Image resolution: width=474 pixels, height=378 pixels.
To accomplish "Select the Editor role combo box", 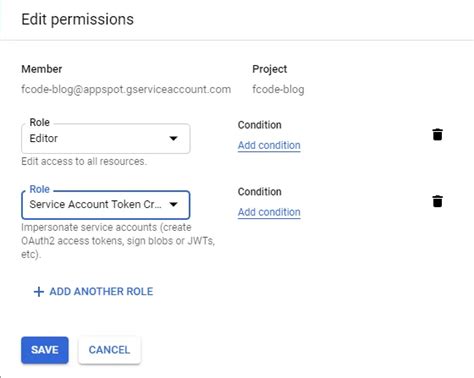I will pyautogui.click(x=106, y=139).
